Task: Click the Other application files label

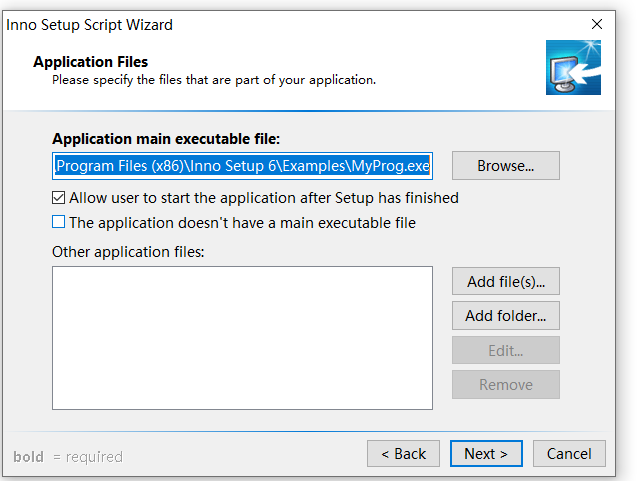Action: 128,252
